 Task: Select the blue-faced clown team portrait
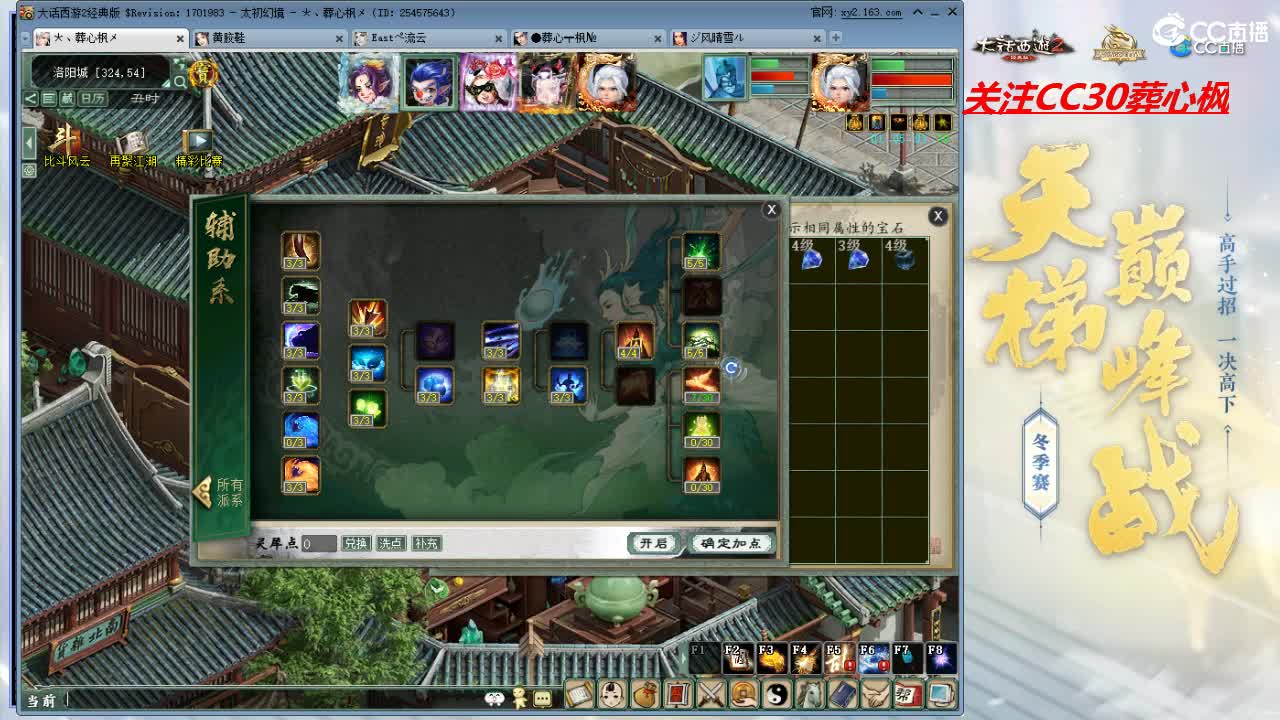click(x=430, y=81)
